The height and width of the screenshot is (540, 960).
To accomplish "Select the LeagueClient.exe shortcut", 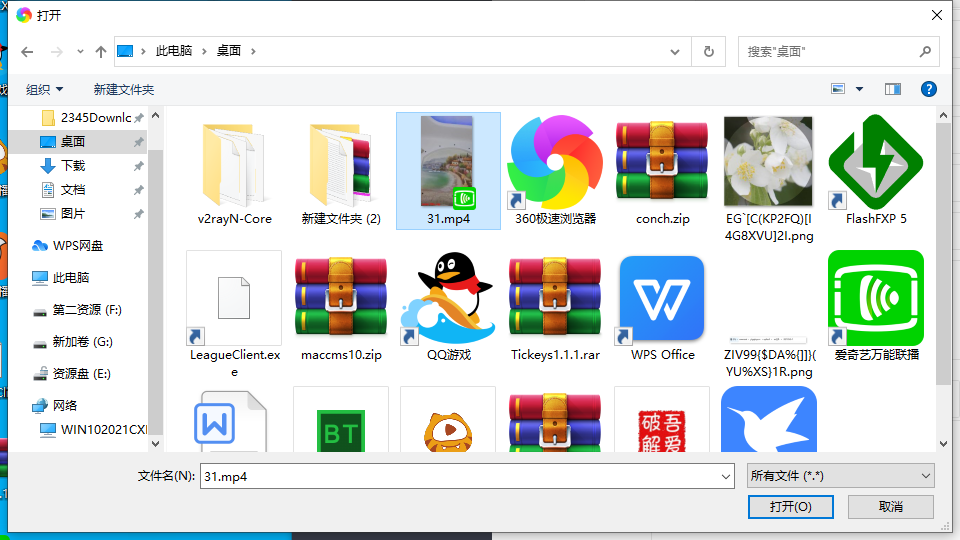I will pyautogui.click(x=234, y=313).
